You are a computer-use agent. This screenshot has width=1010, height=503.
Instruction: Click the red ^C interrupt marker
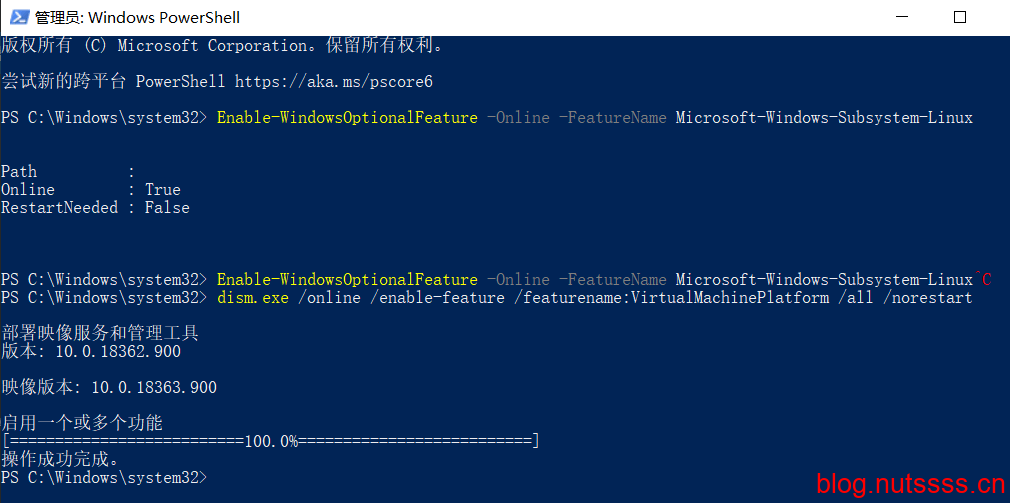pyautogui.click(x=982, y=280)
